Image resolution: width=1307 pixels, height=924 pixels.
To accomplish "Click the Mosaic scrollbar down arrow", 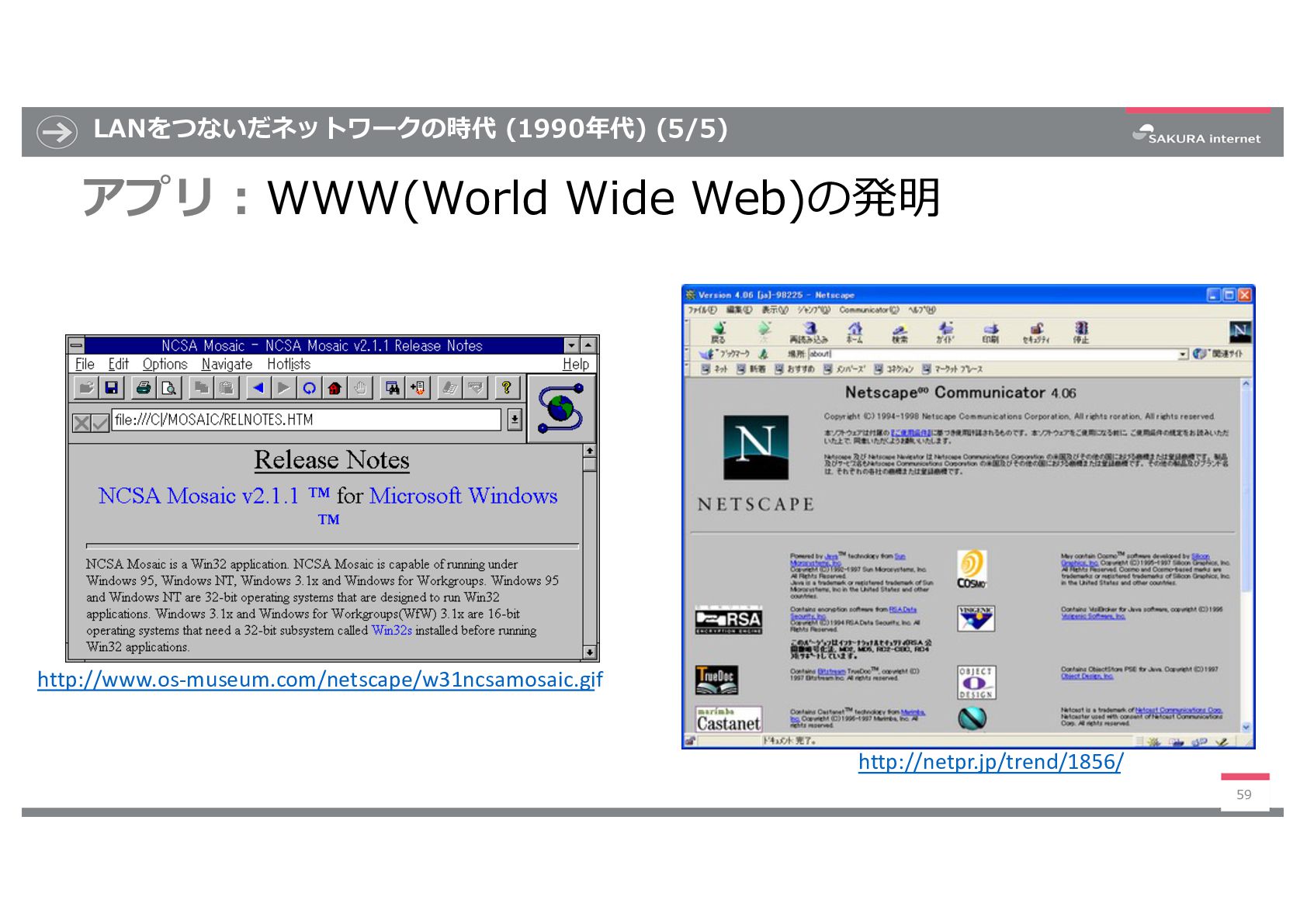I will click(x=590, y=652).
